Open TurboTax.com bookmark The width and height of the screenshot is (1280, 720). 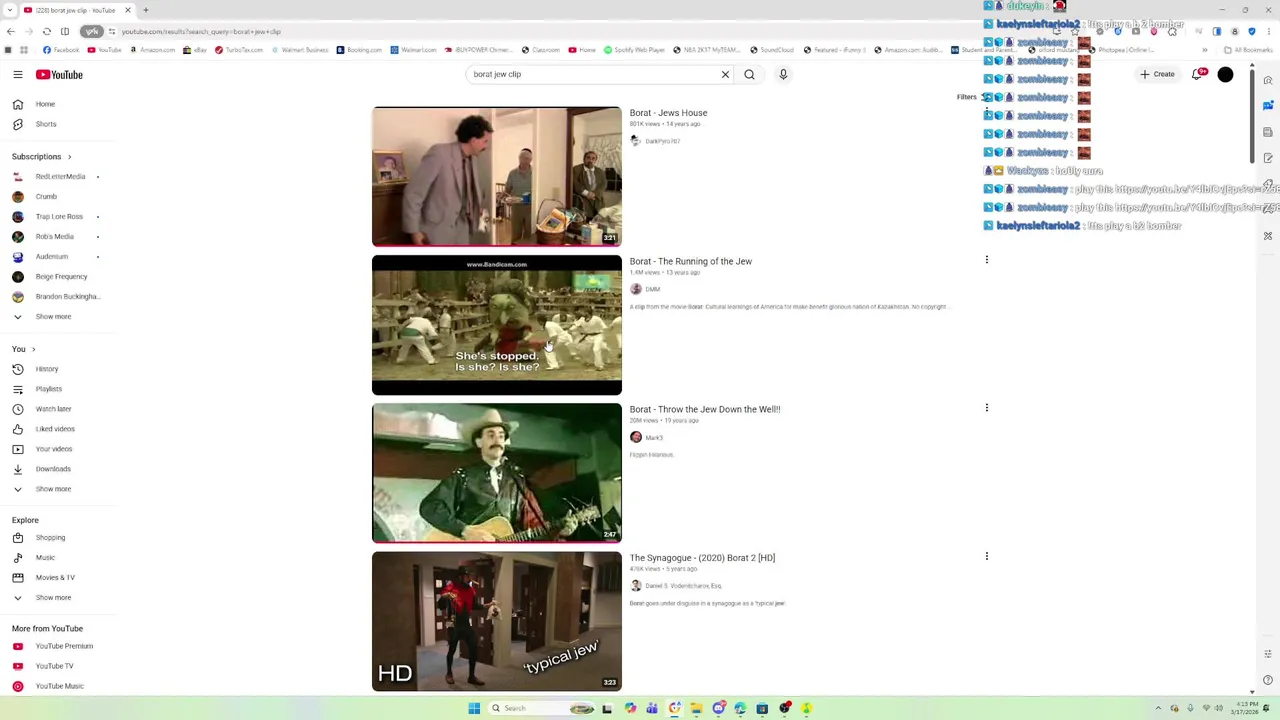pos(239,50)
